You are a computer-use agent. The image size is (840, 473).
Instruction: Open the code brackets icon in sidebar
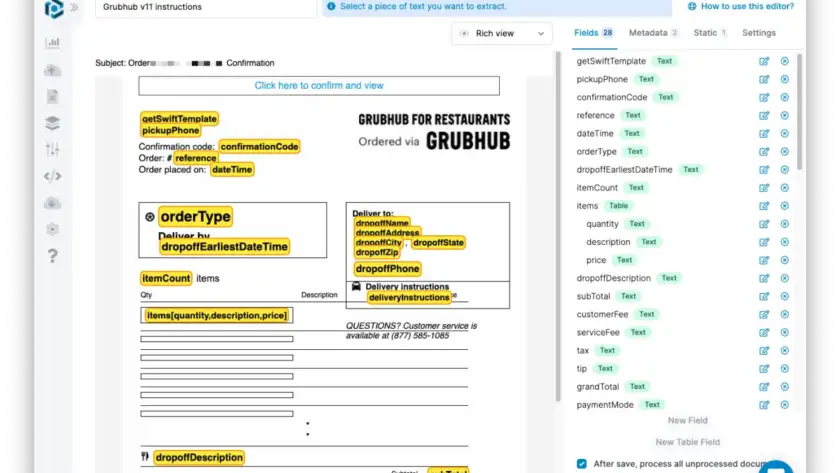[52, 176]
